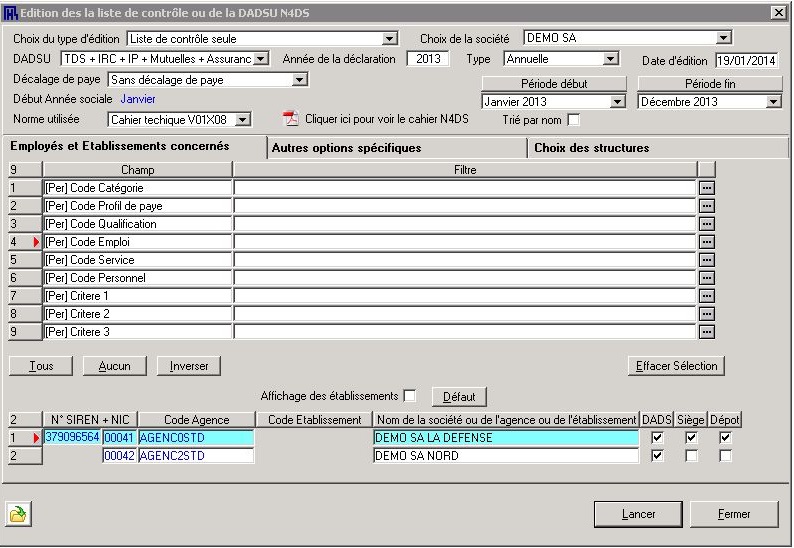Screen dimensions: 794x548
Task: Click the Inverser button
Action: click(x=189, y=366)
